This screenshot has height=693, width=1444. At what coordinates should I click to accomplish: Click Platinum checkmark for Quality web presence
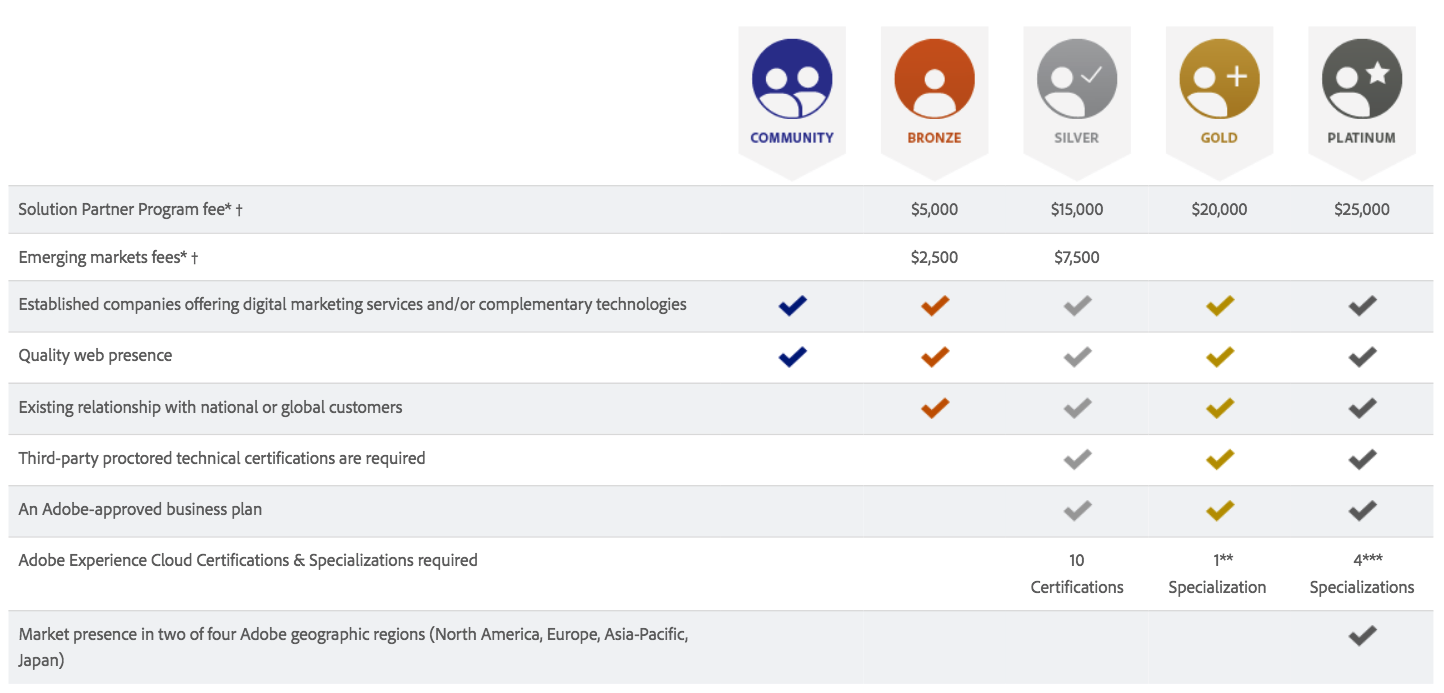1362,356
